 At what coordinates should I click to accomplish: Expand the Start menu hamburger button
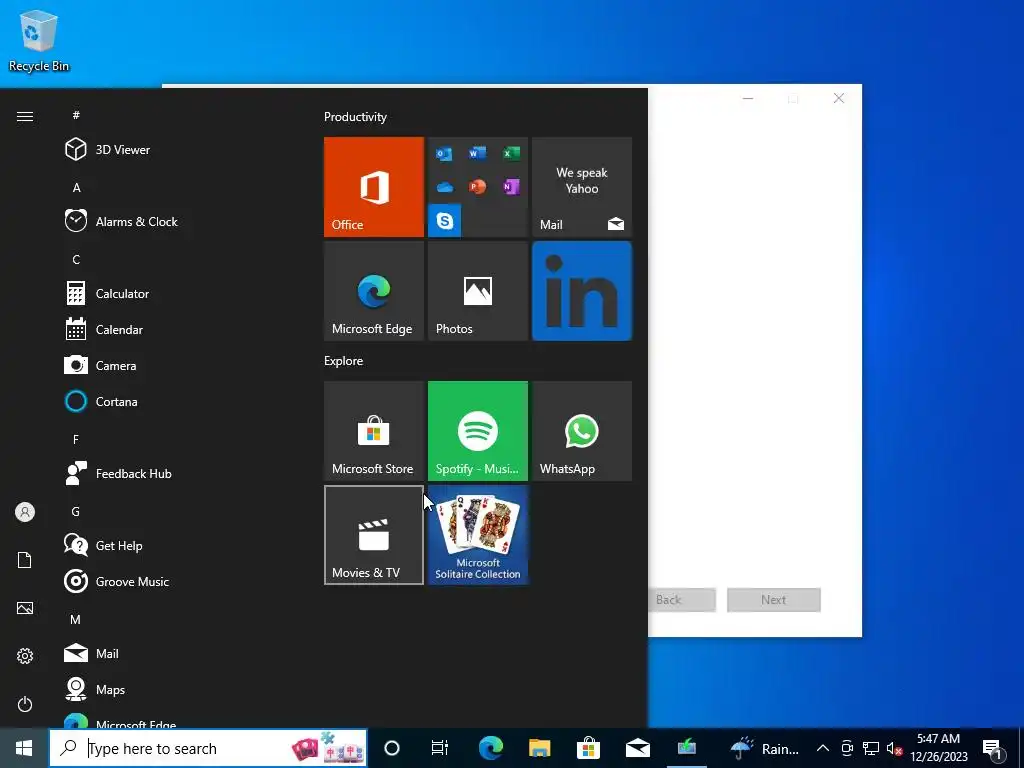point(25,116)
